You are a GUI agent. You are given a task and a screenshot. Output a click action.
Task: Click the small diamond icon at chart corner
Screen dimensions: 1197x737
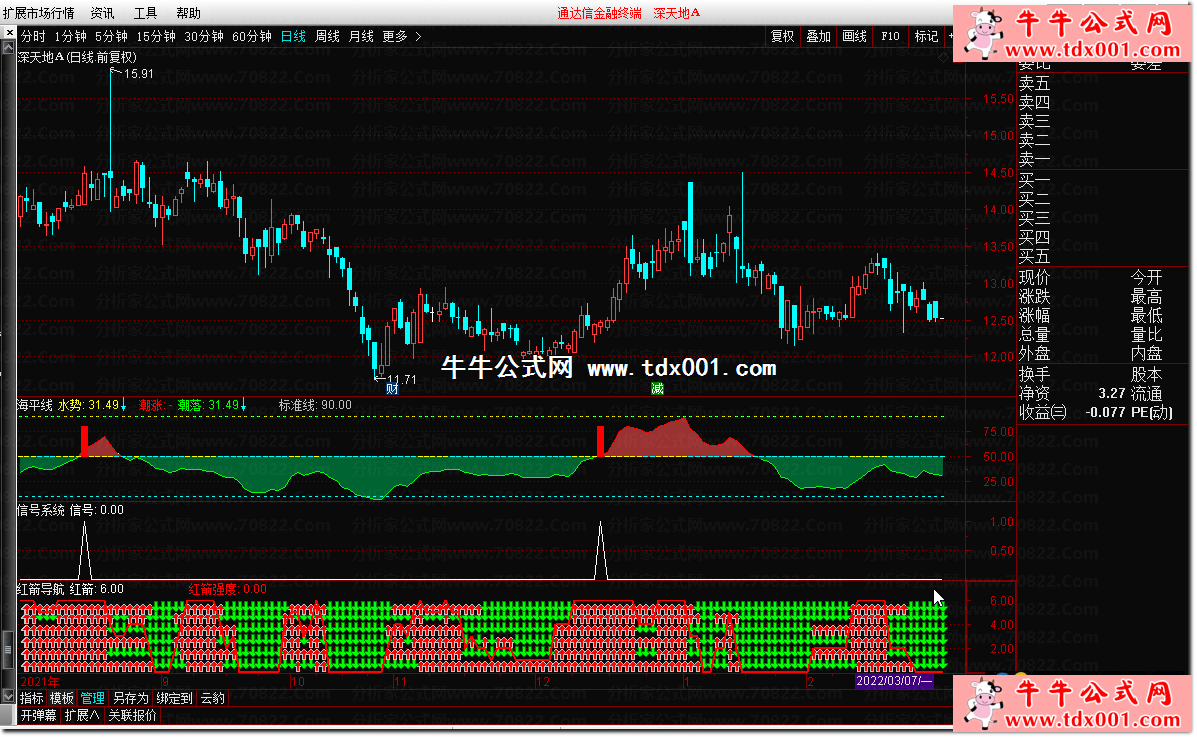click(943, 57)
